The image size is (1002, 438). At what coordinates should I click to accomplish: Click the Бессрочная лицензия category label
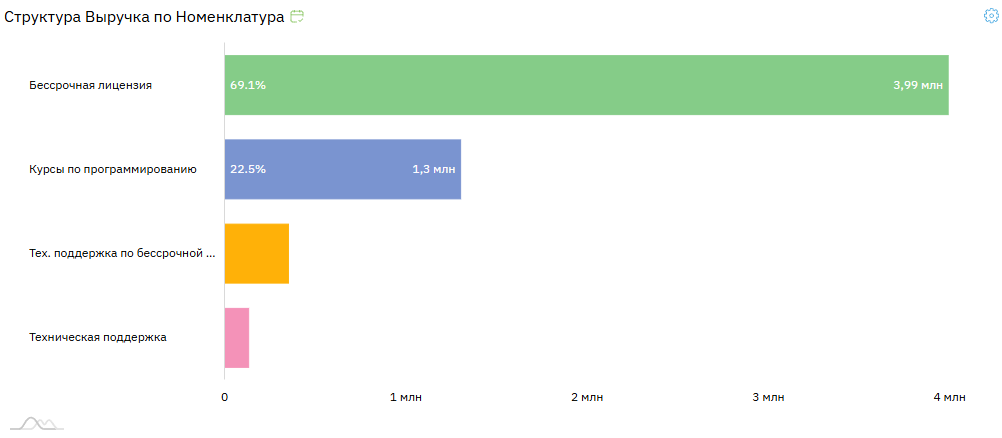click(91, 85)
